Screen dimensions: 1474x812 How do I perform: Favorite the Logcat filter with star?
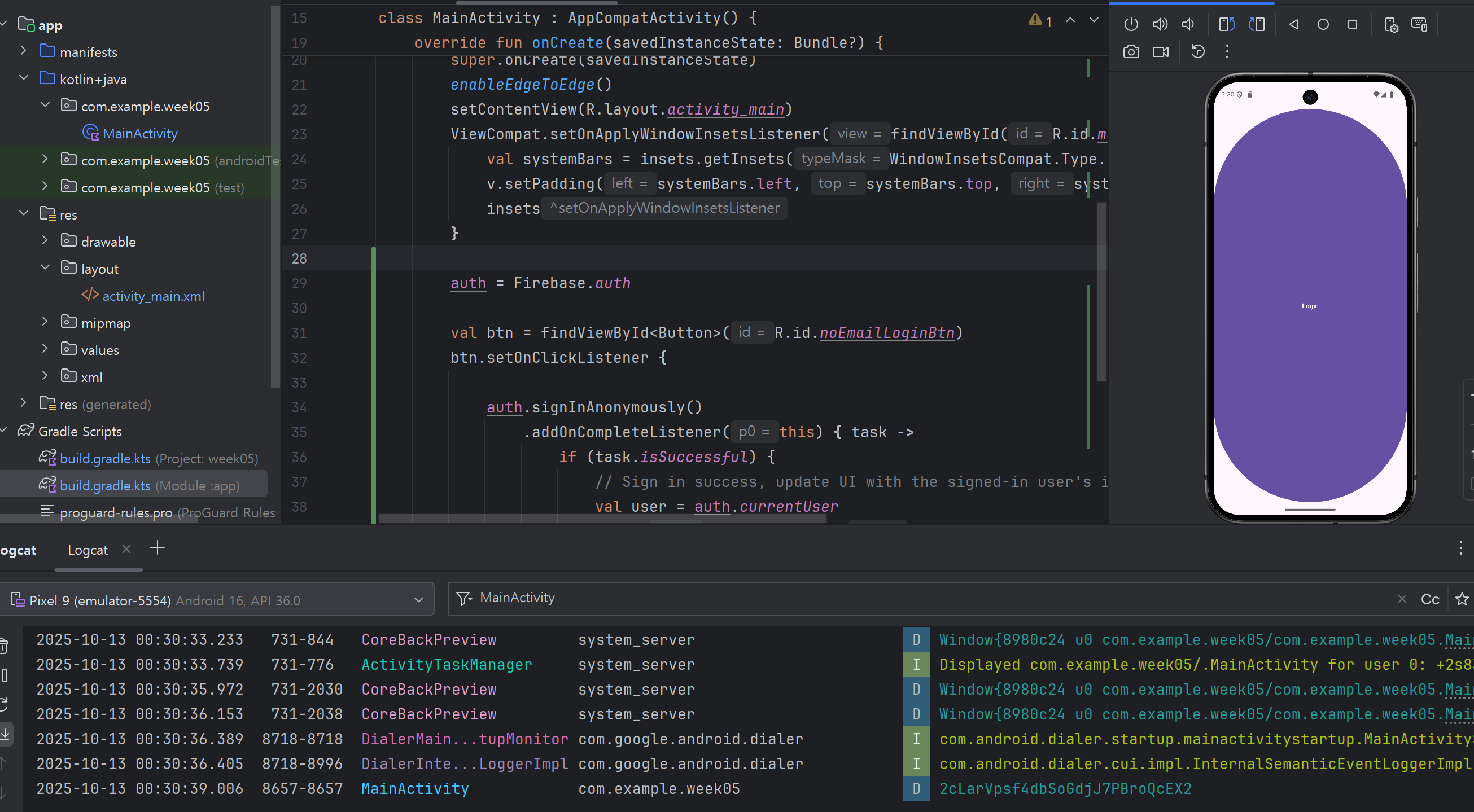(1462, 599)
